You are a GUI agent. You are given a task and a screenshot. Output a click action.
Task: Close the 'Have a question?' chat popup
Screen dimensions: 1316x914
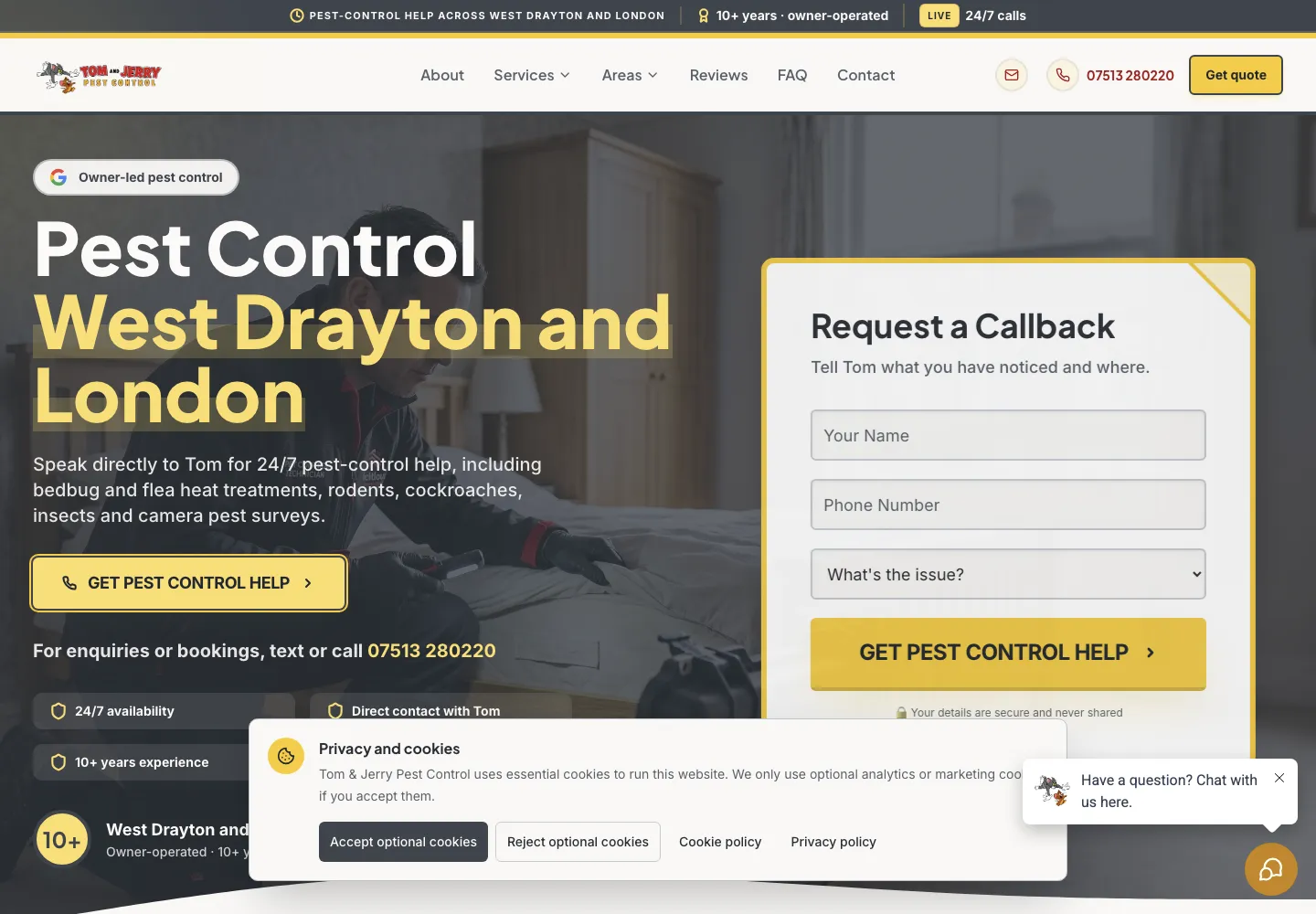click(1279, 778)
